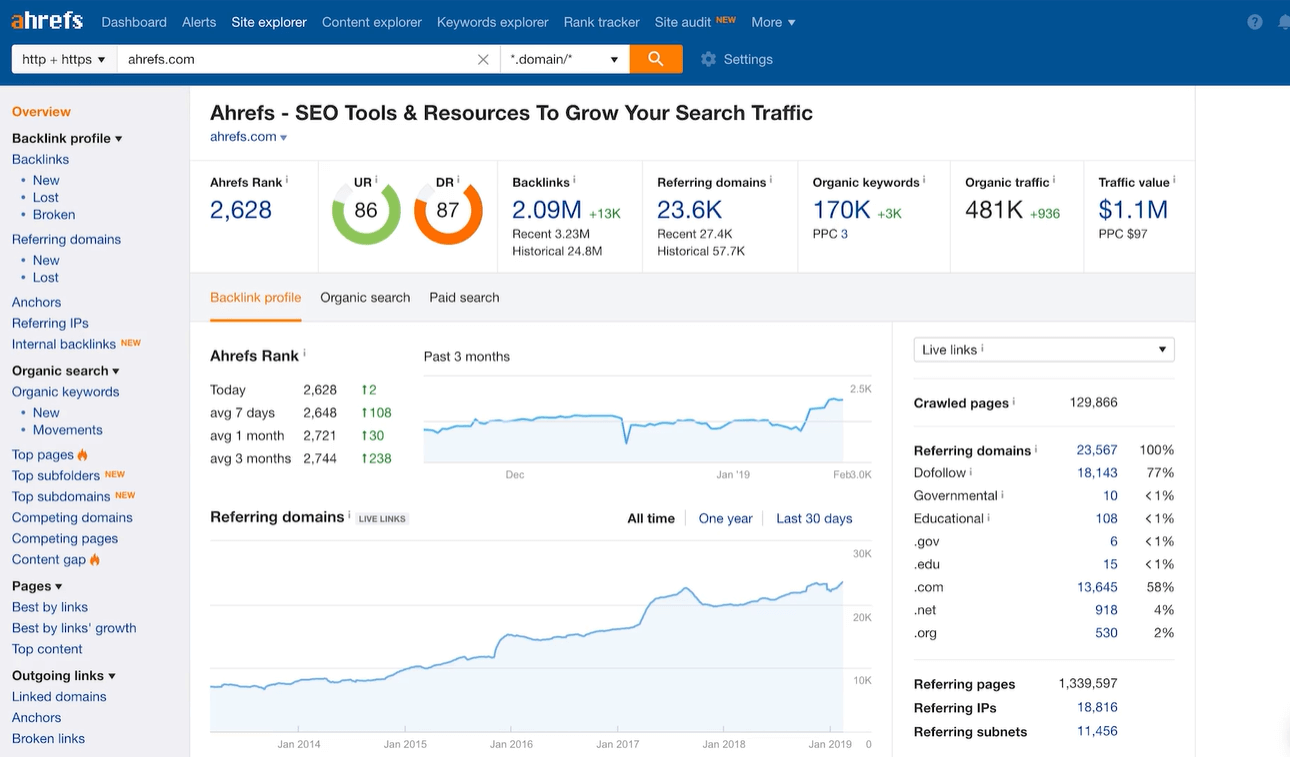Click the 170K organic keywords count
This screenshot has width=1290, height=757.
click(x=842, y=210)
